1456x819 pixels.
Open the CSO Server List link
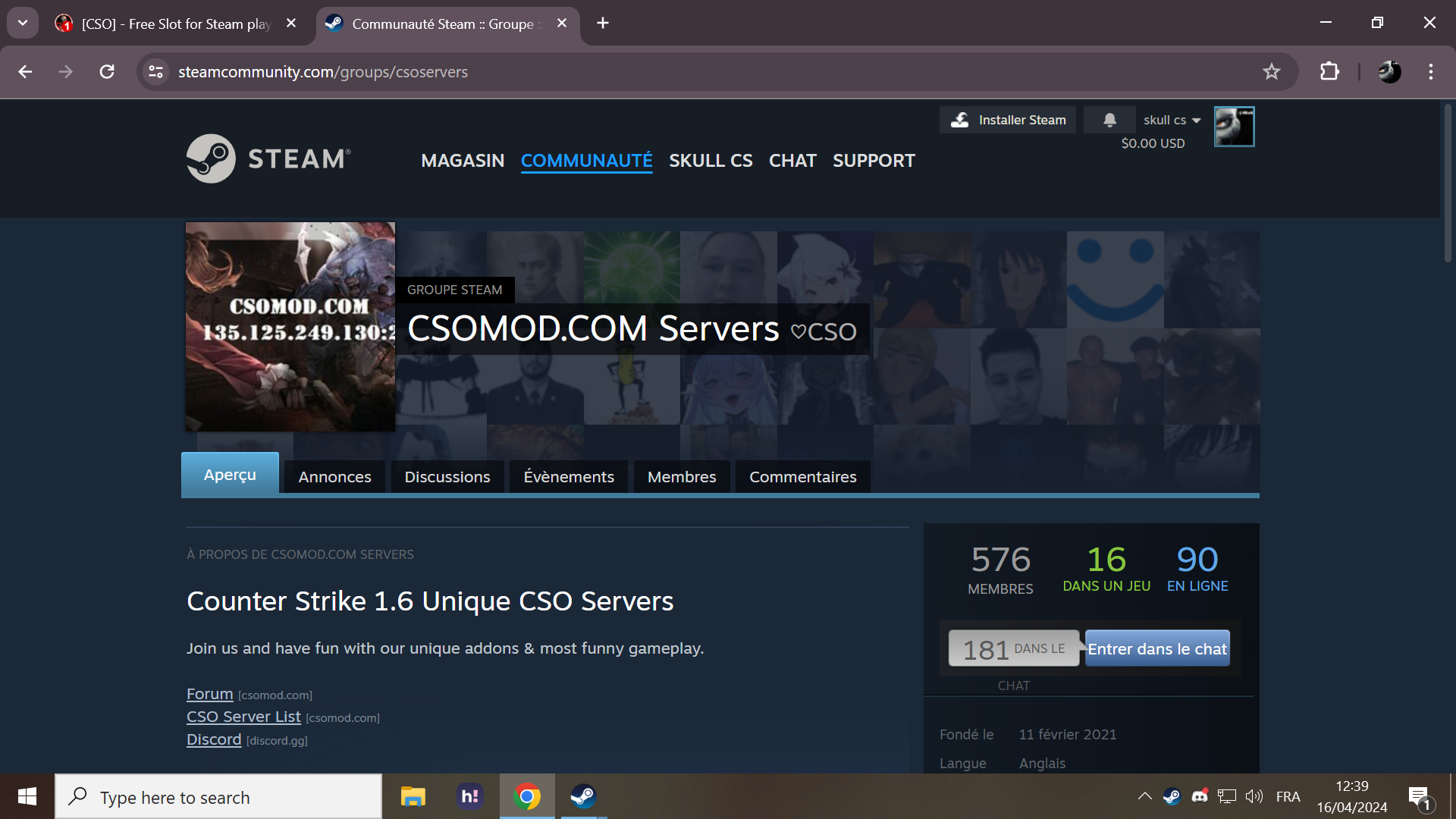click(x=243, y=717)
